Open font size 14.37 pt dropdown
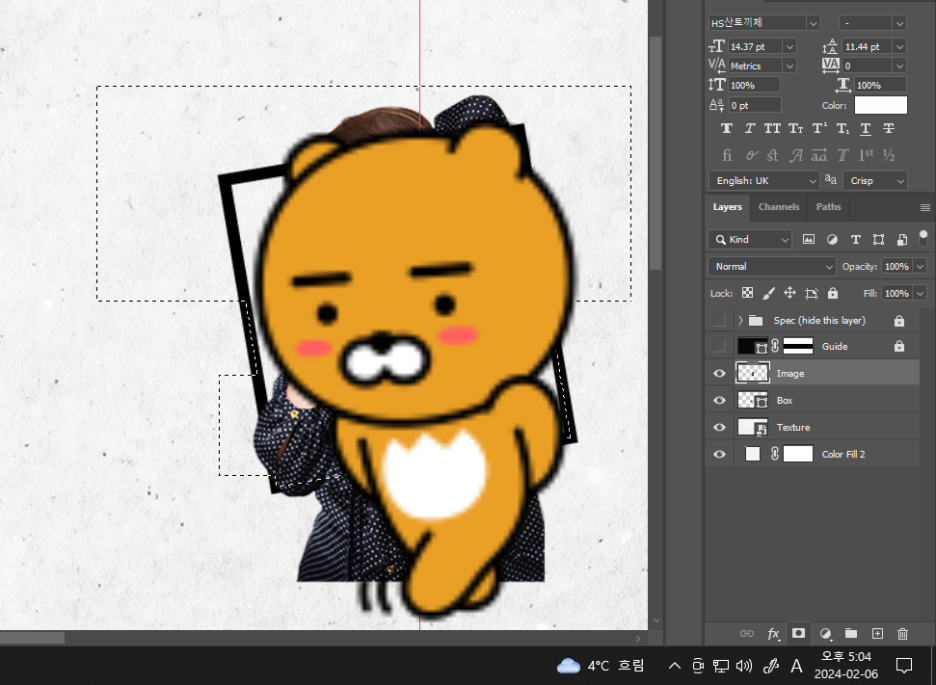This screenshot has height=685, width=936. pyautogui.click(x=790, y=47)
